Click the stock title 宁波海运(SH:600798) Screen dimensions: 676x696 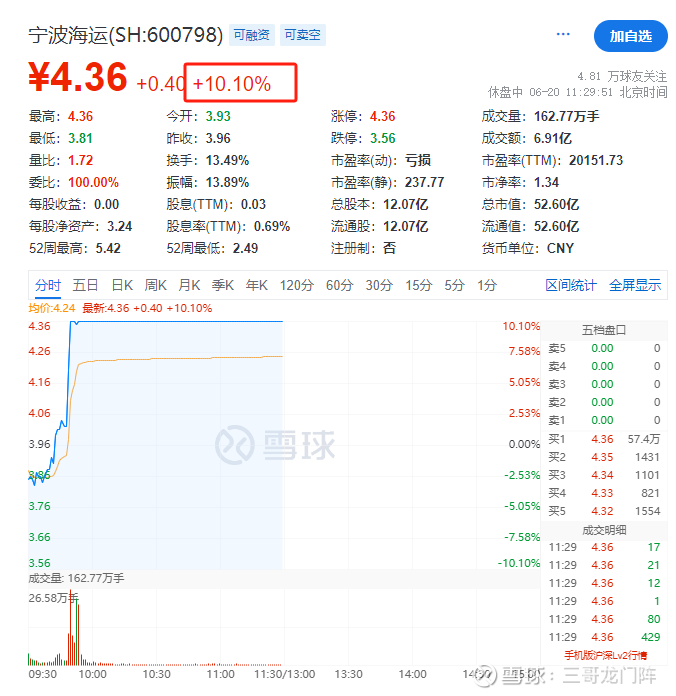tap(126, 35)
